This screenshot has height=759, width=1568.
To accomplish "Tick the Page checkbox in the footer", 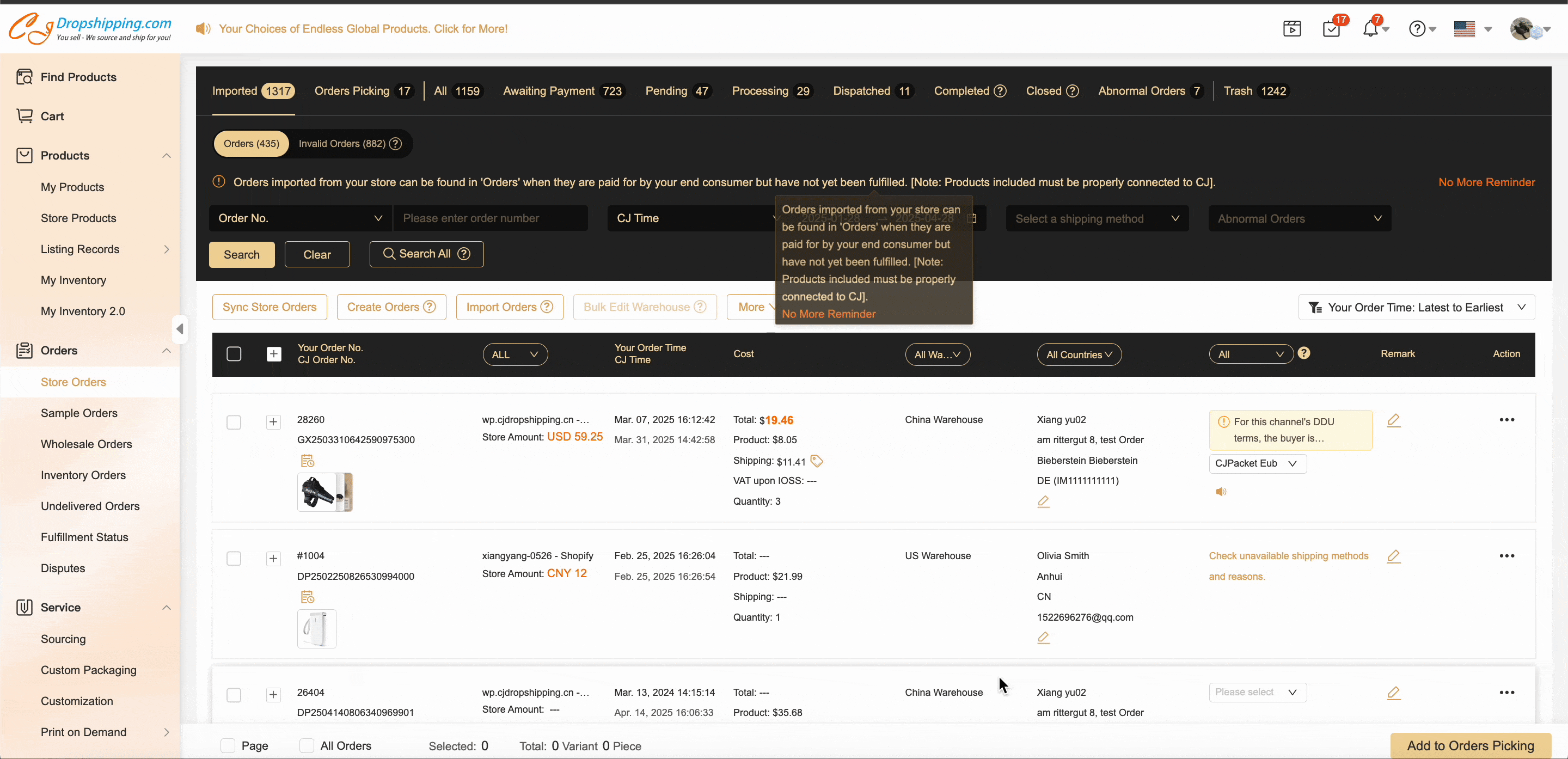I will pos(228,745).
